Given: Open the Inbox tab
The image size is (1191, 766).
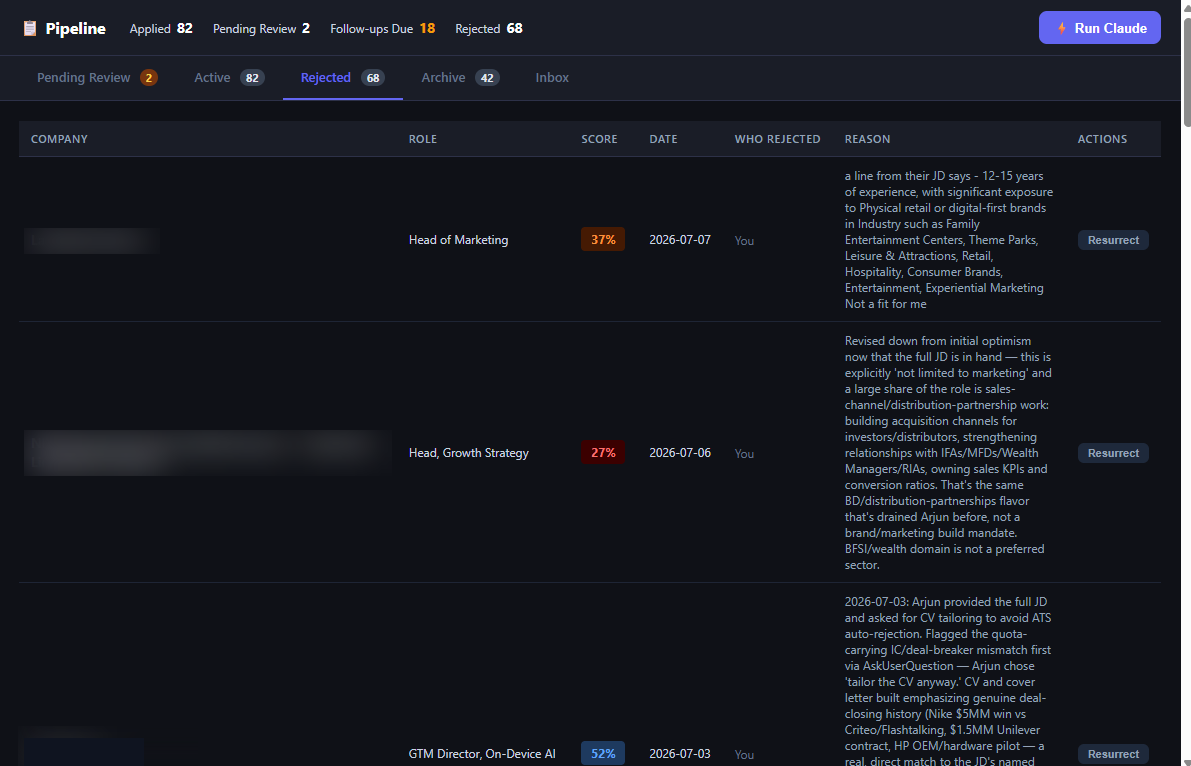Looking at the screenshot, I should (x=552, y=78).
